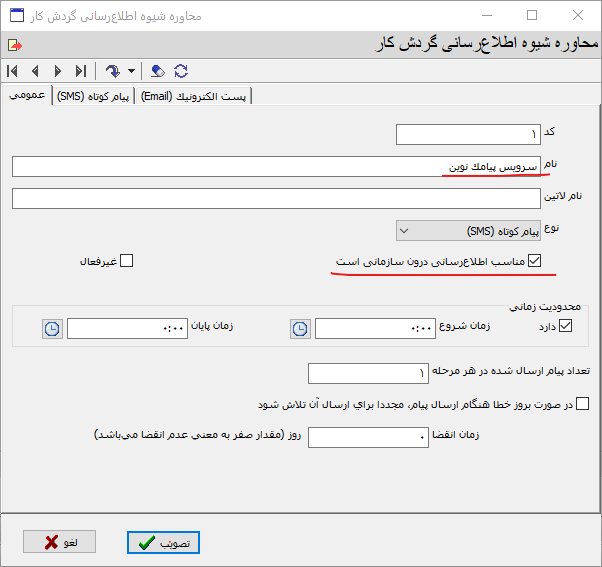The width and height of the screenshot is (602, 567).
Task: Toggle the غیرفعال checkbox
Action: 126,262
